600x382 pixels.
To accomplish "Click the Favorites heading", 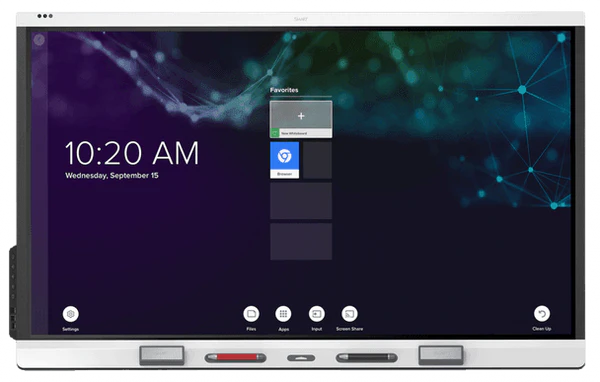I will click(x=284, y=90).
